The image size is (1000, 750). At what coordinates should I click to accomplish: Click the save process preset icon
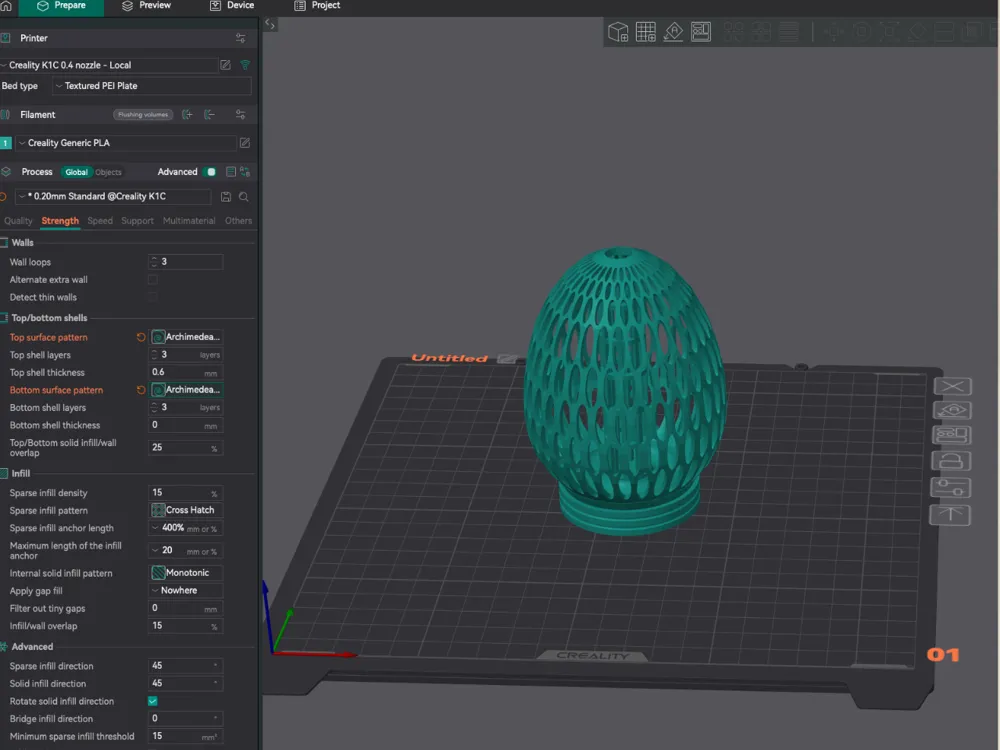point(226,196)
